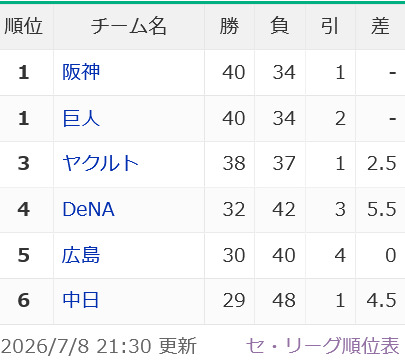The height and width of the screenshot is (364, 405).
Task: Open the セ・リーグ順位表 link
Action: [323, 346]
